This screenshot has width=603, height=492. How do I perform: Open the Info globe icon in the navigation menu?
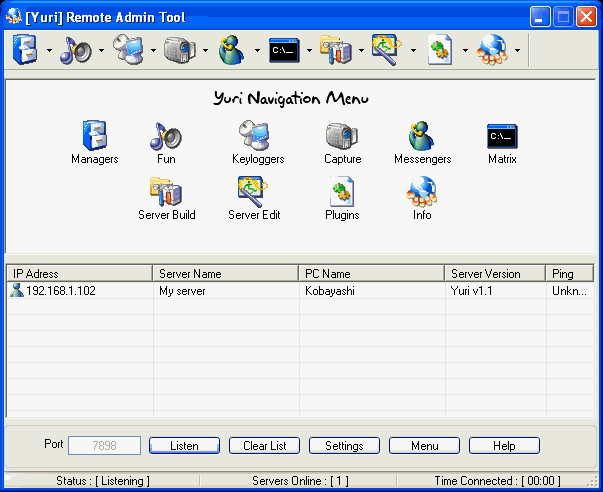coord(422,192)
